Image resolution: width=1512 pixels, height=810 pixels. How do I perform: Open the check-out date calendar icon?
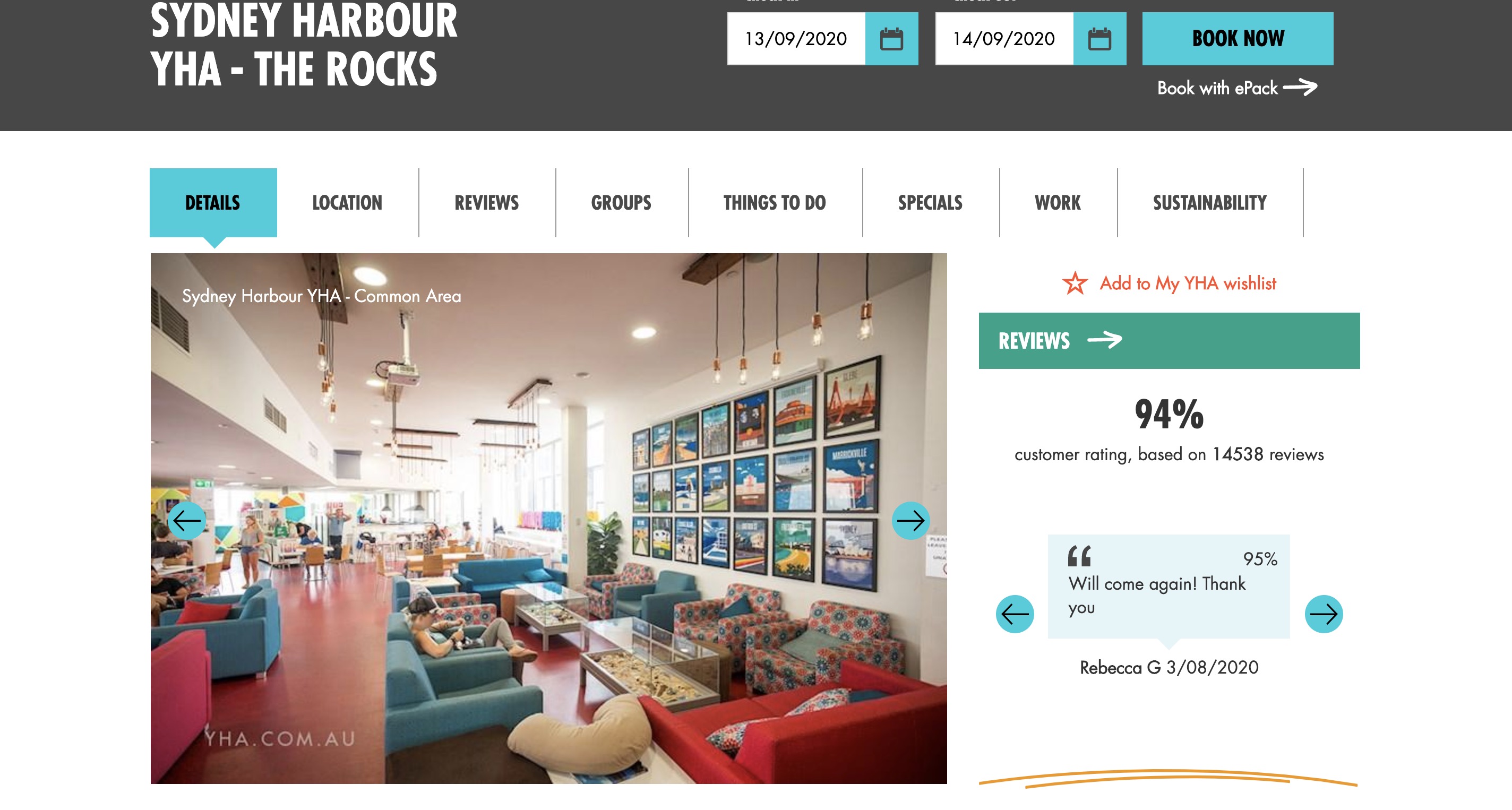click(x=1099, y=39)
